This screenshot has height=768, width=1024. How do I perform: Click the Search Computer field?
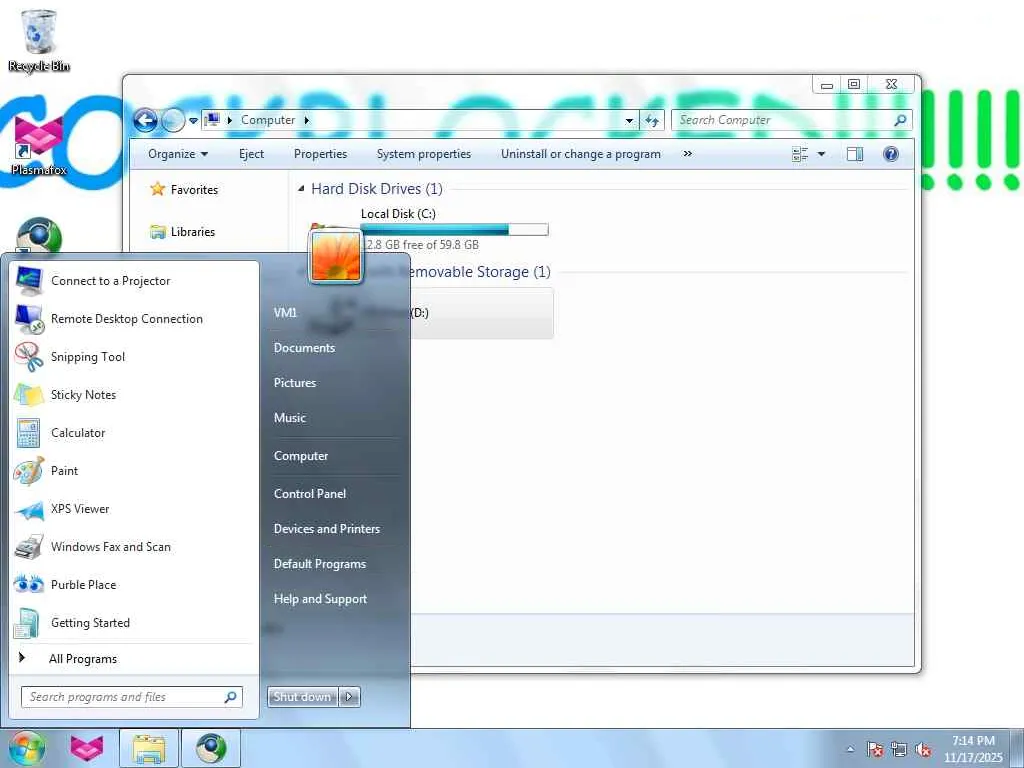tap(791, 120)
